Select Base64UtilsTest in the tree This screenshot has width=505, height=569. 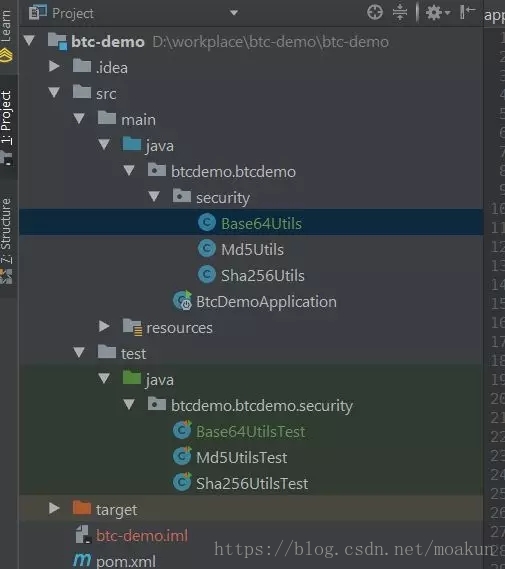tap(250, 432)
